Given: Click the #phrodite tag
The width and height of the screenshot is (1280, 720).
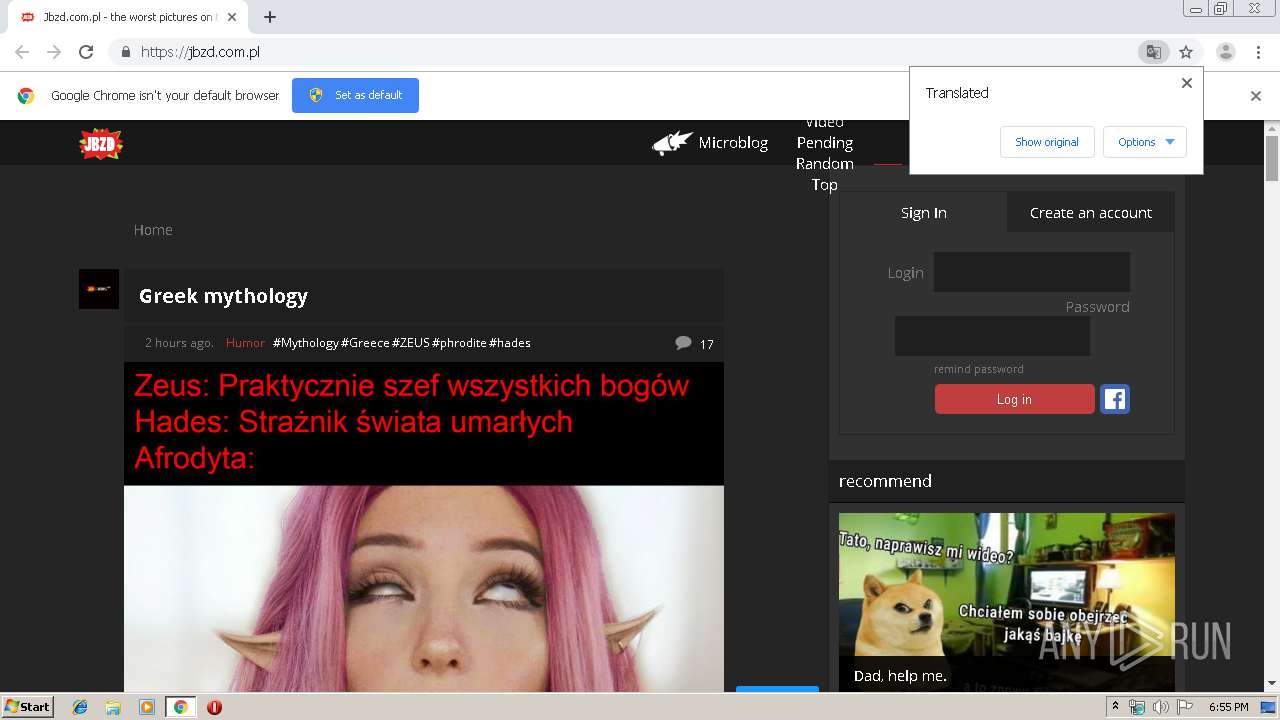Looking at the screenshot, I should tap(460, 343).
